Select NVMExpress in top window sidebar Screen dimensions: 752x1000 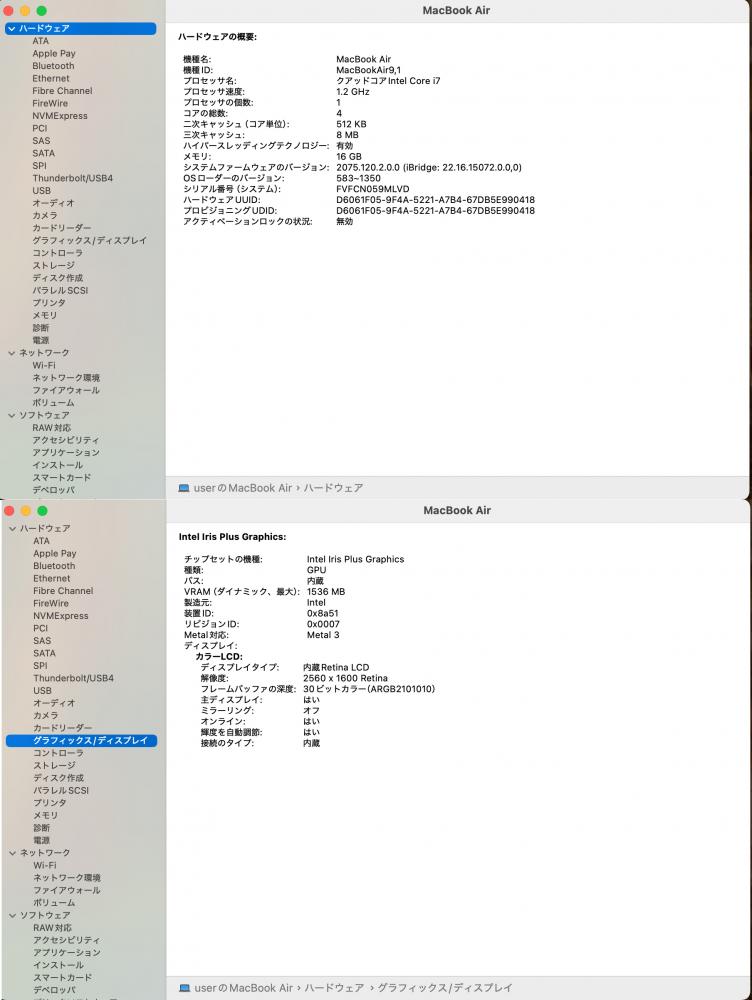click(x=60, y=115)
